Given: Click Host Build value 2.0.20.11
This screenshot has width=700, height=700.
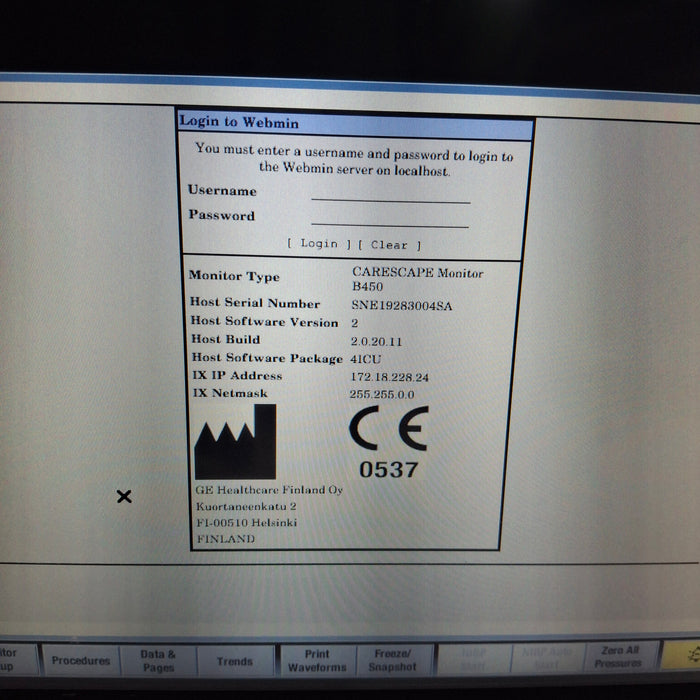Looking at the screenshot, I should (x=376, y=342).
